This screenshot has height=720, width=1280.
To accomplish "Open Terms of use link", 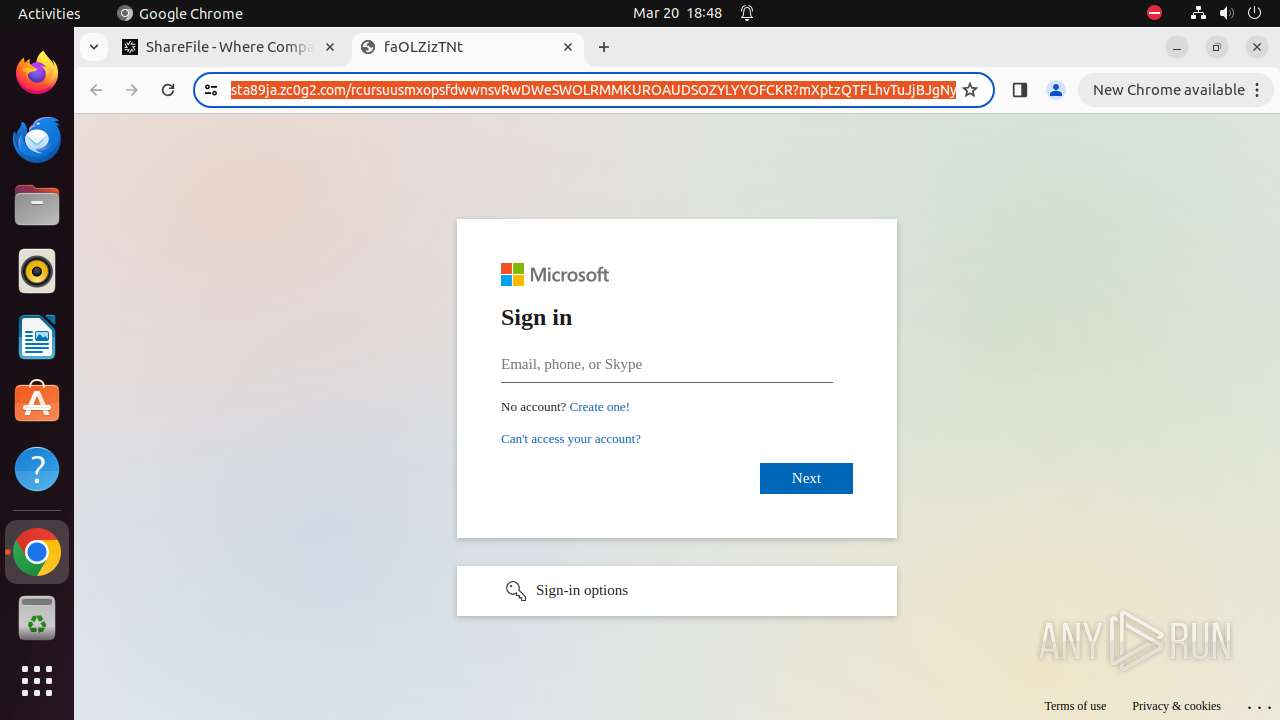I will (1075, 706).
